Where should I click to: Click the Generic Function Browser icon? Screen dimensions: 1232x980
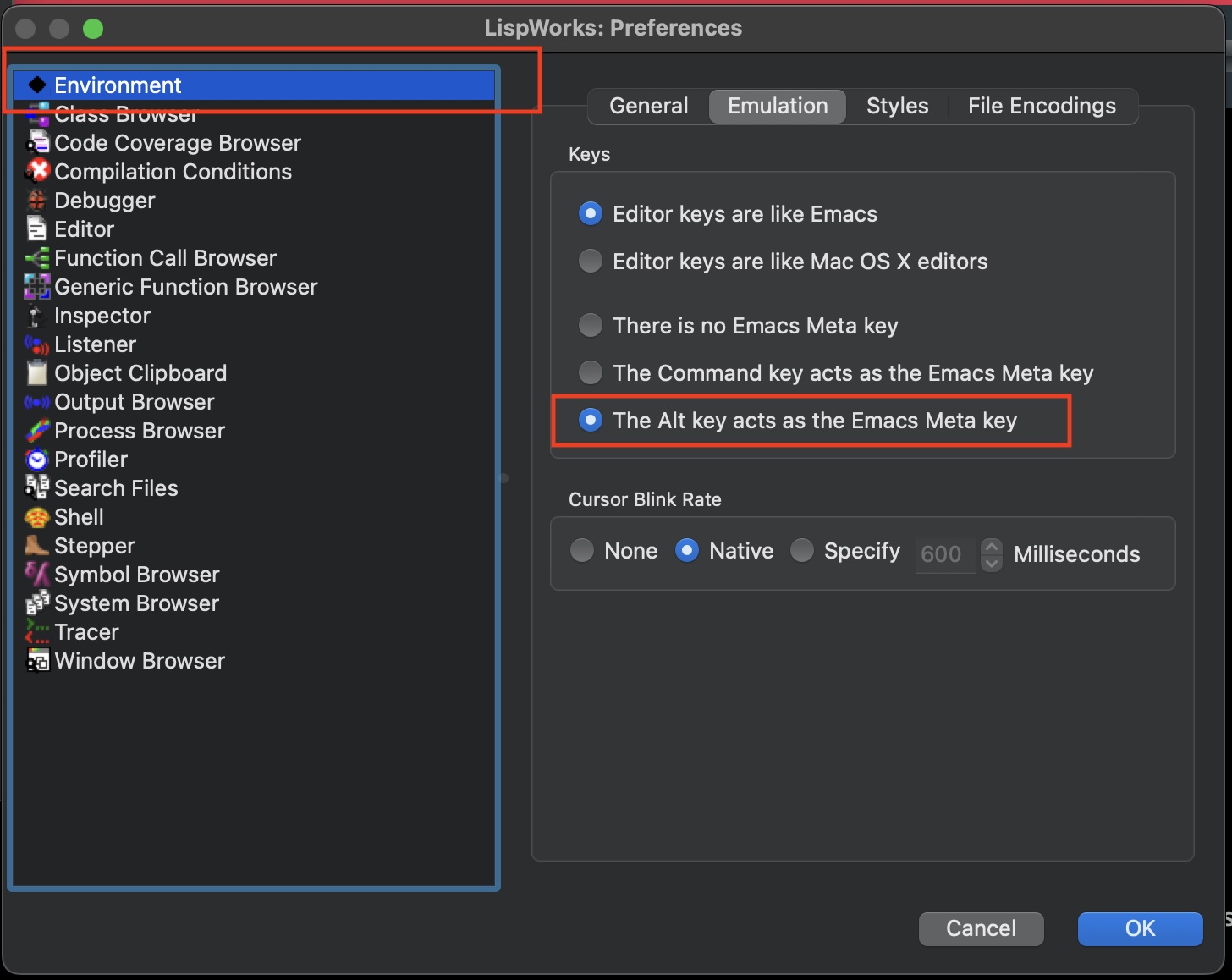(x=37, y=286)
